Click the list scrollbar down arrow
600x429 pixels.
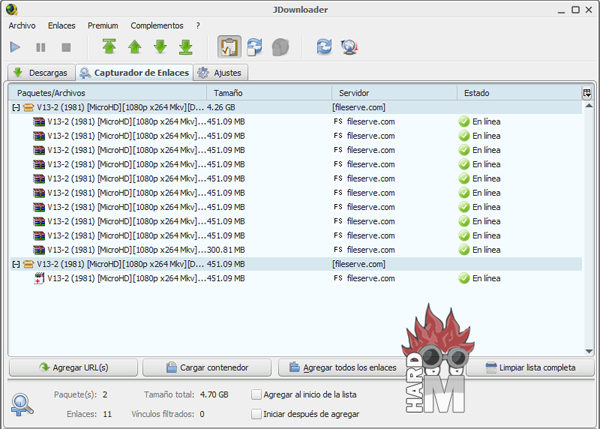point(589,351)
